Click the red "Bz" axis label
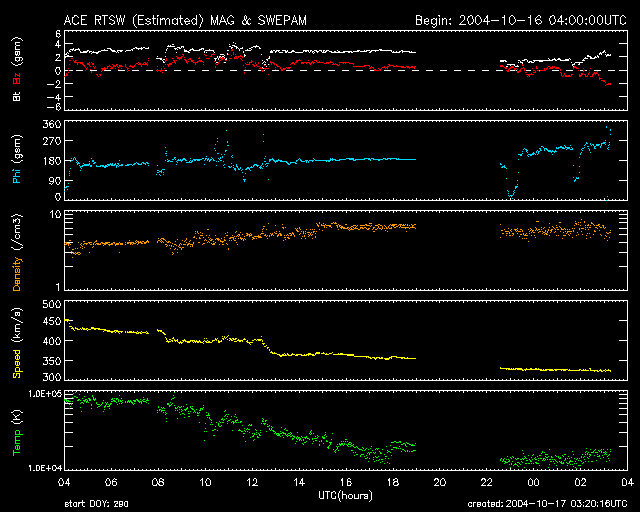 17,78
